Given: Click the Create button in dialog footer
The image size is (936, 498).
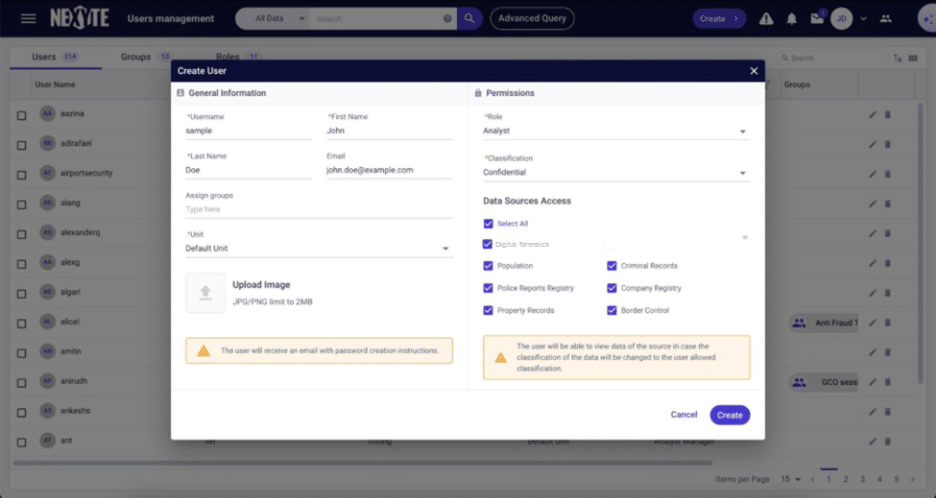Looking at the screenshot, I should [729, 415].
